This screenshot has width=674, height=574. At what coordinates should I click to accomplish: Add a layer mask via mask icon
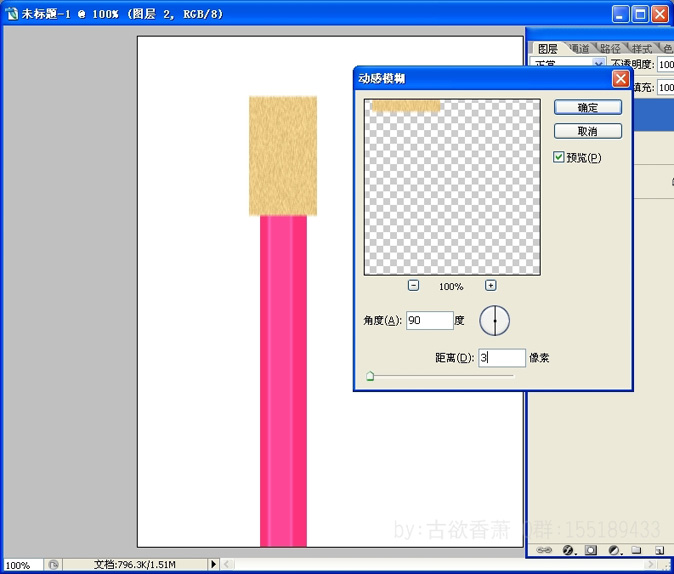coord(591,550)
